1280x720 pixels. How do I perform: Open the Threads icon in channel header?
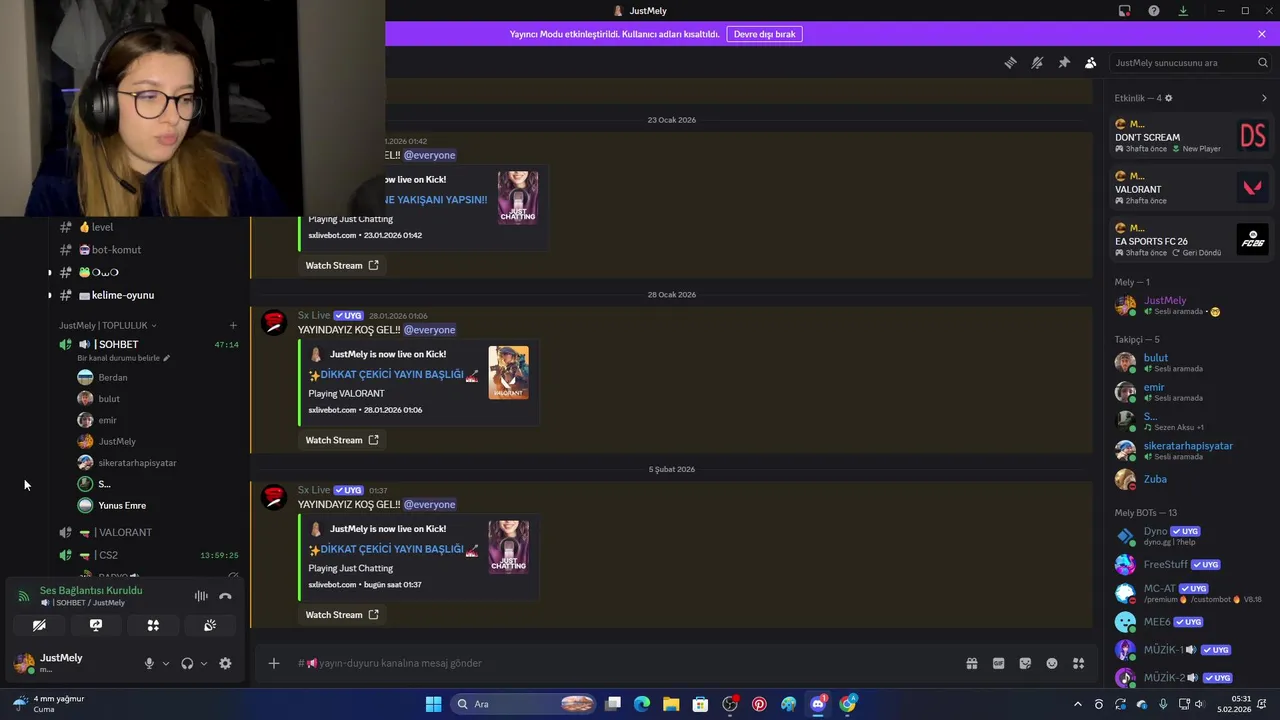(1010, 62)
